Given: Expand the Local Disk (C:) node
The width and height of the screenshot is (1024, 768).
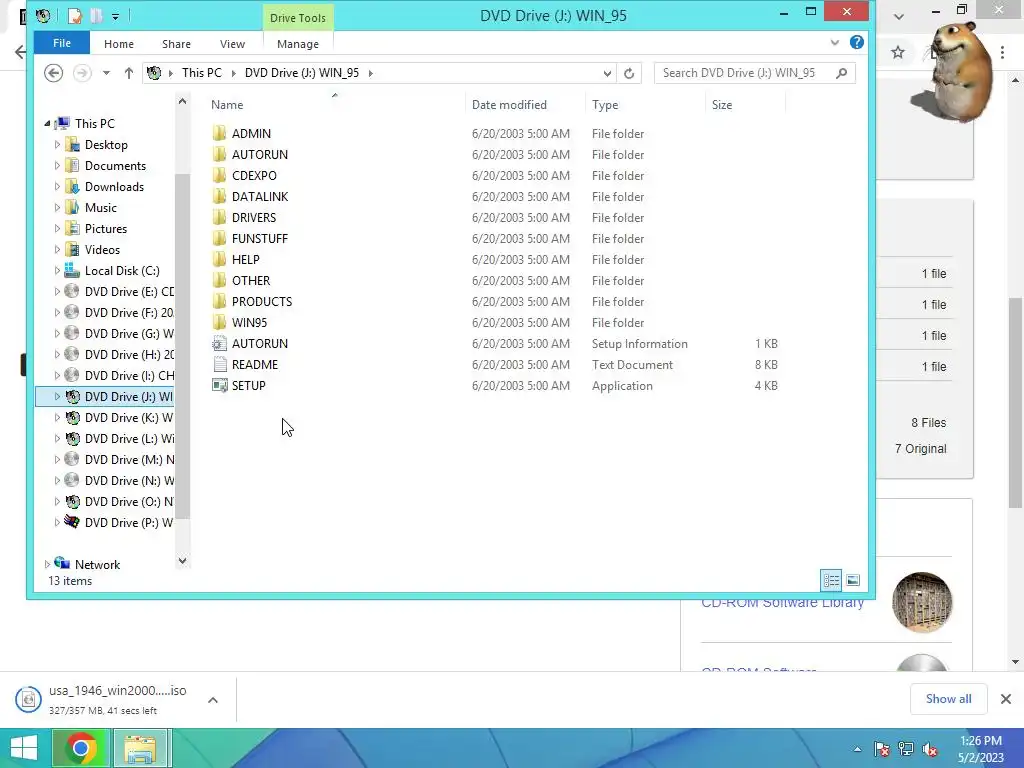Looking at the screenshot, I should click(x=57, y=270).
